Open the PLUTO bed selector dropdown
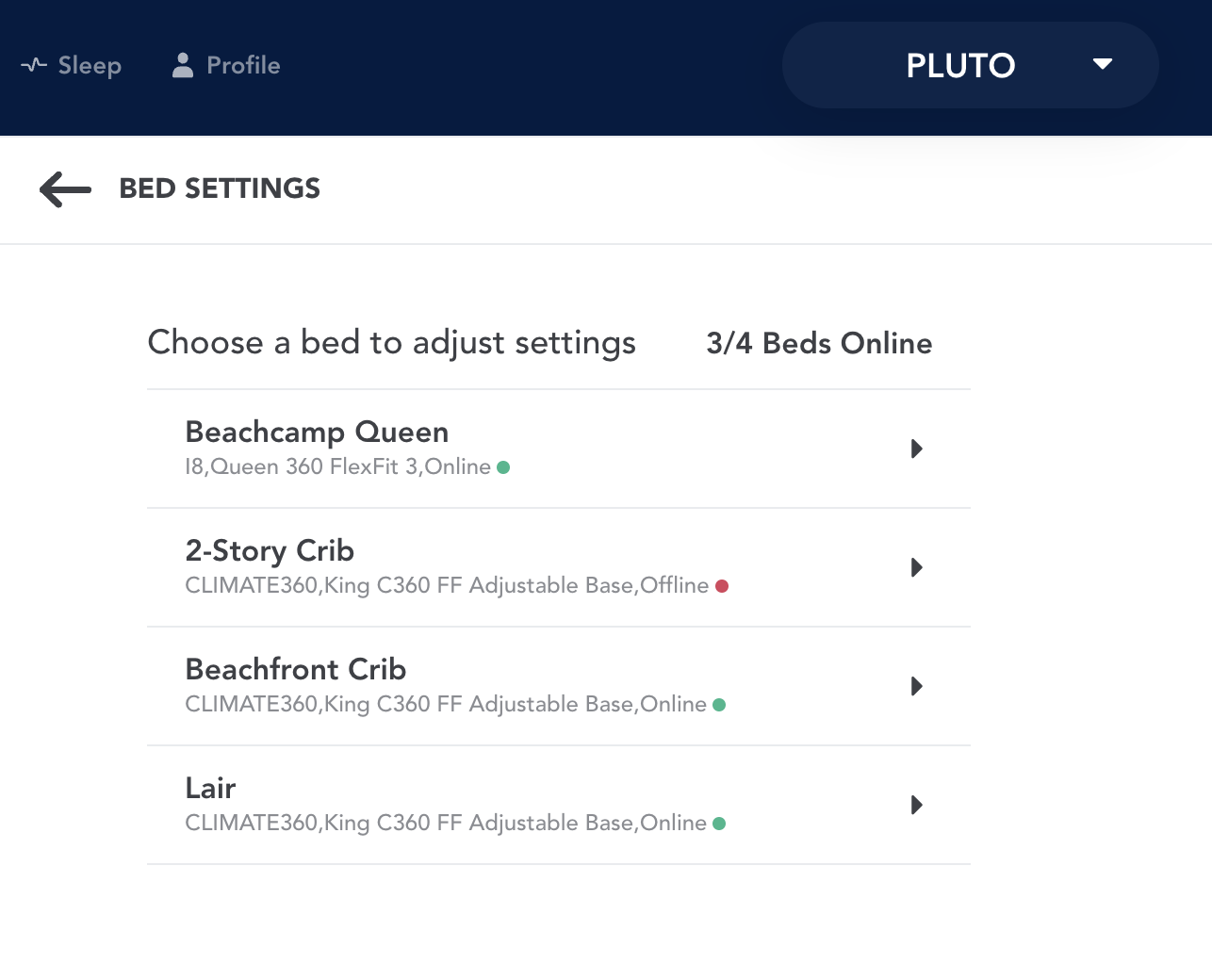This screenshot has width=1212, height=980. pos(970,65)
